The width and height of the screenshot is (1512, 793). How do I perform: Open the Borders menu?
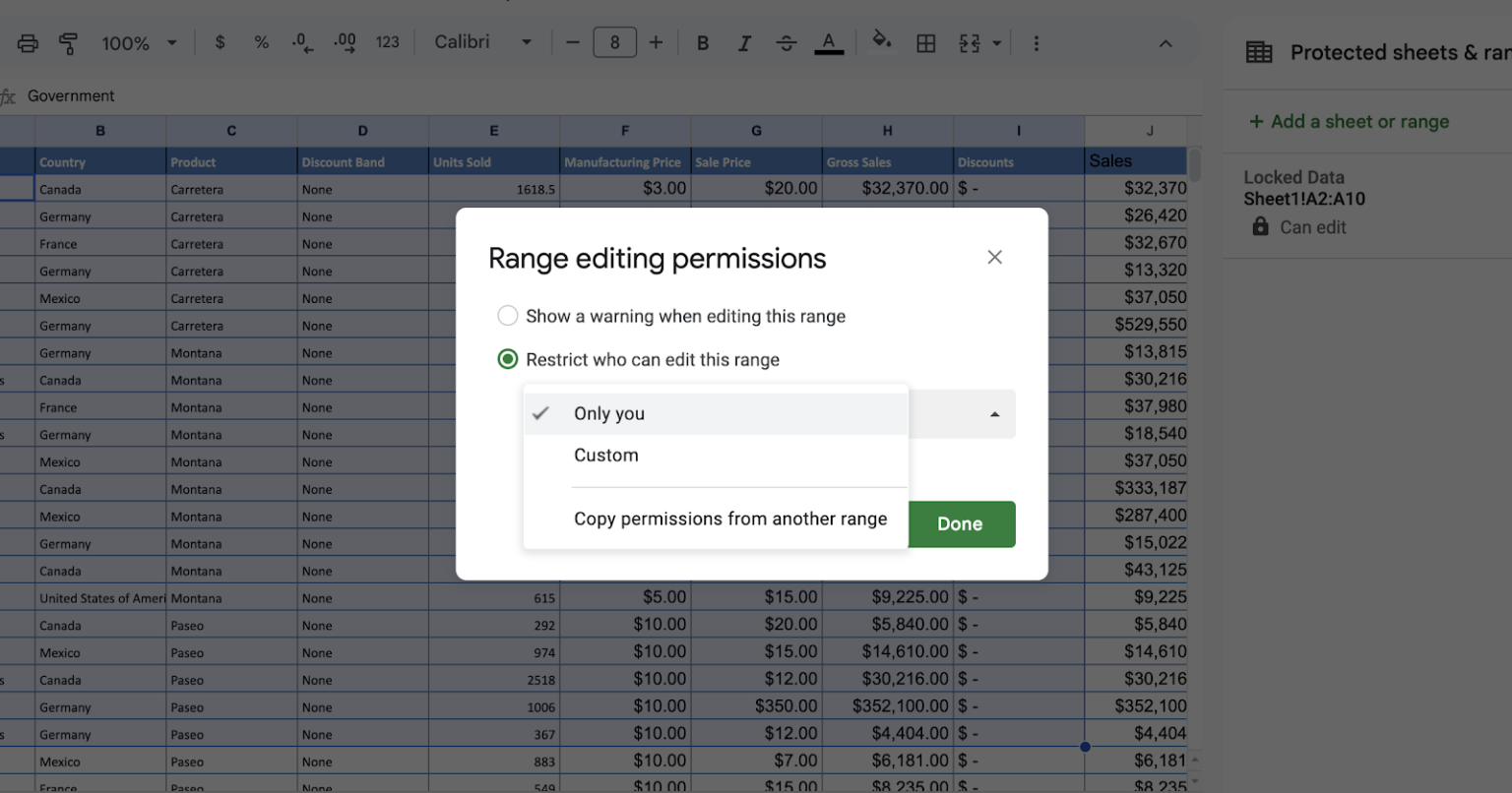[925, 42]
